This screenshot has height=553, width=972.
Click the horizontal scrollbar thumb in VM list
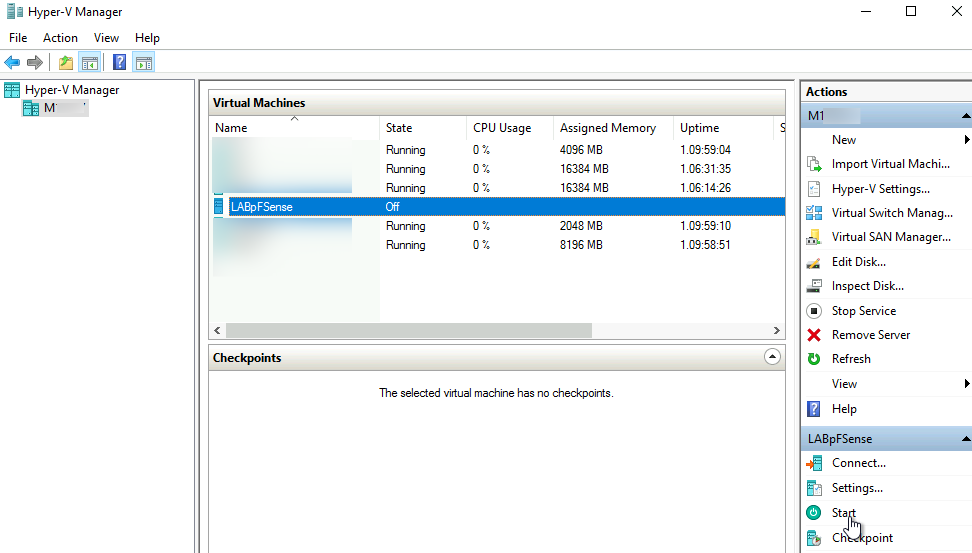(x=409, y=330)
